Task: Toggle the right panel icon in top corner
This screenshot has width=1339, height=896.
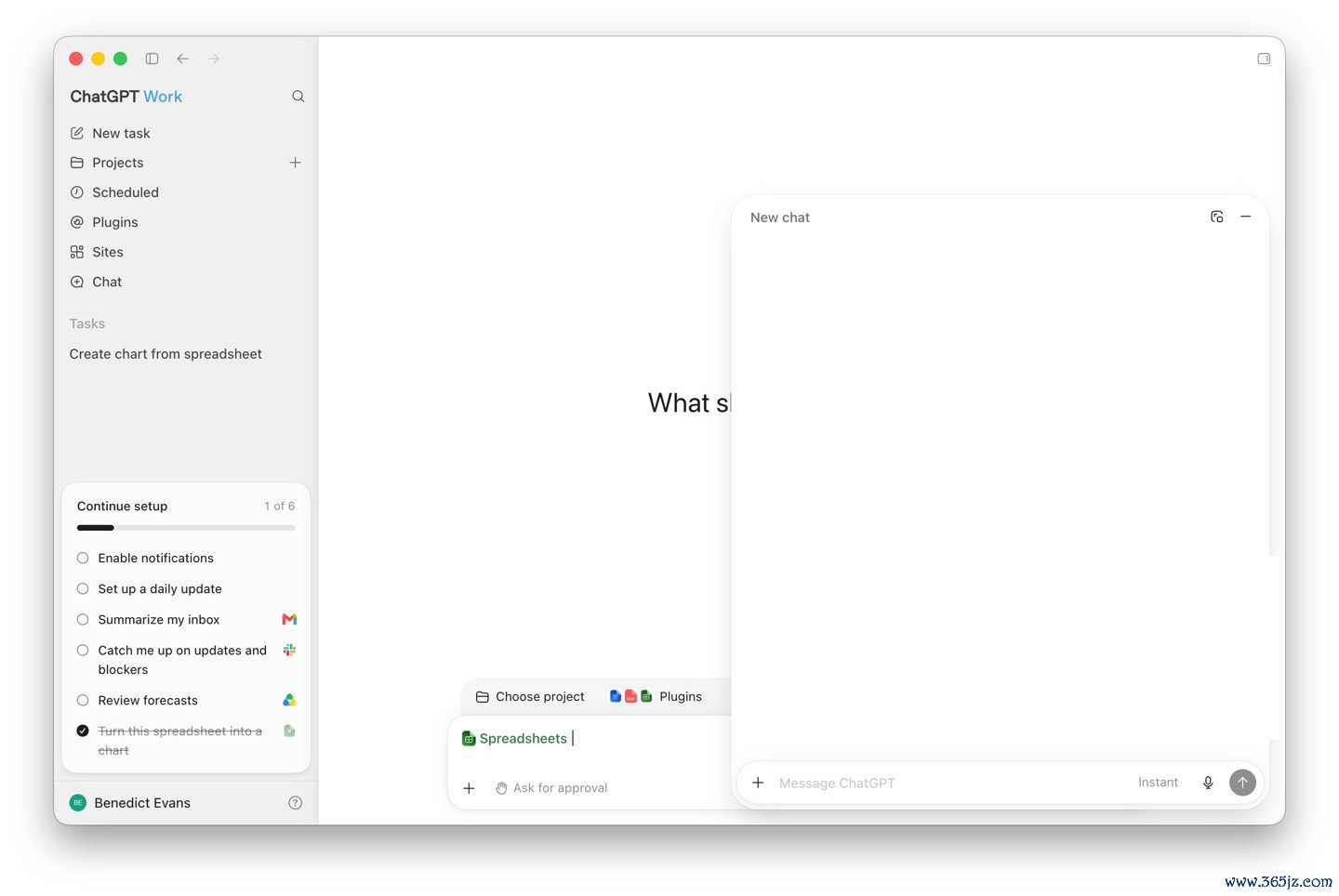Action: 1264,59
